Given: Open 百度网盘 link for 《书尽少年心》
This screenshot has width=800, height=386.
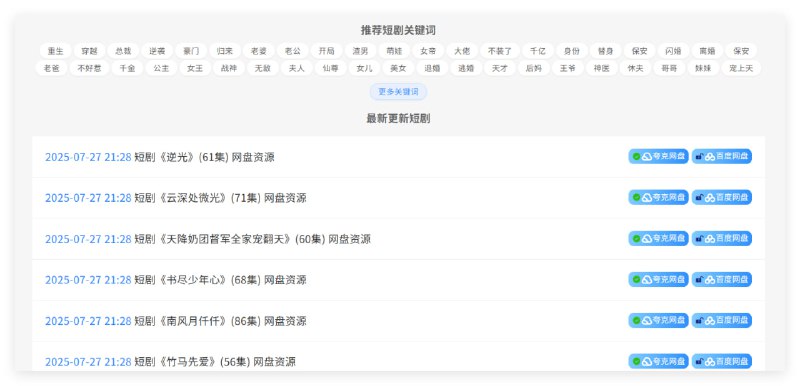Looking at the screenshot, I should click(x=721, y=279).
